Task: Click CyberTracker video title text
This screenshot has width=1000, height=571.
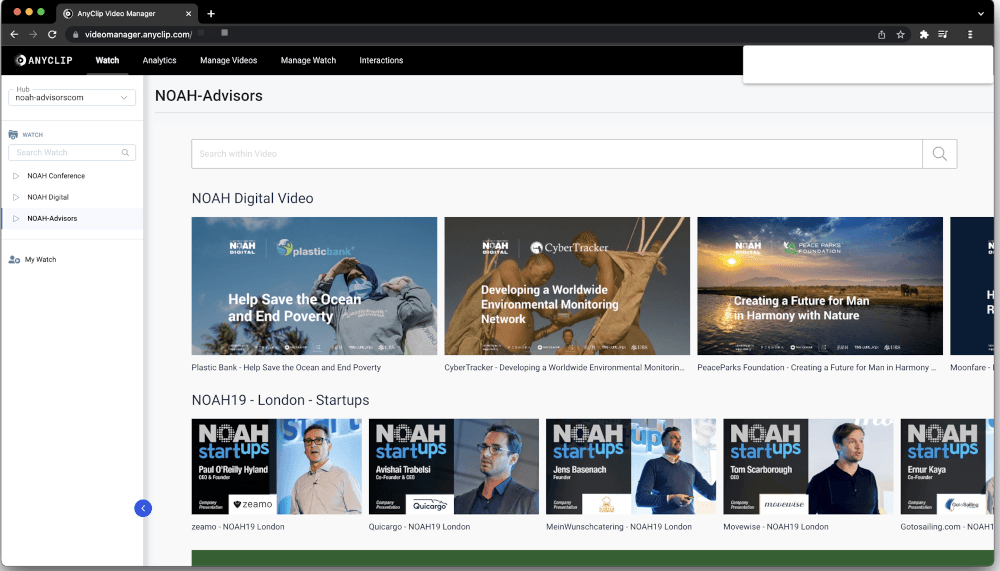Action: 564,367
